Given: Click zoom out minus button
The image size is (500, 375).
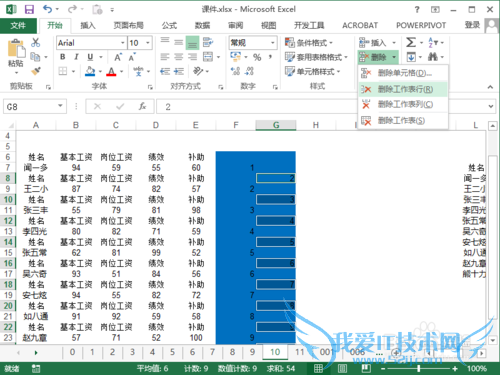Looking at the screenshot, I should (x=383, y=368).
